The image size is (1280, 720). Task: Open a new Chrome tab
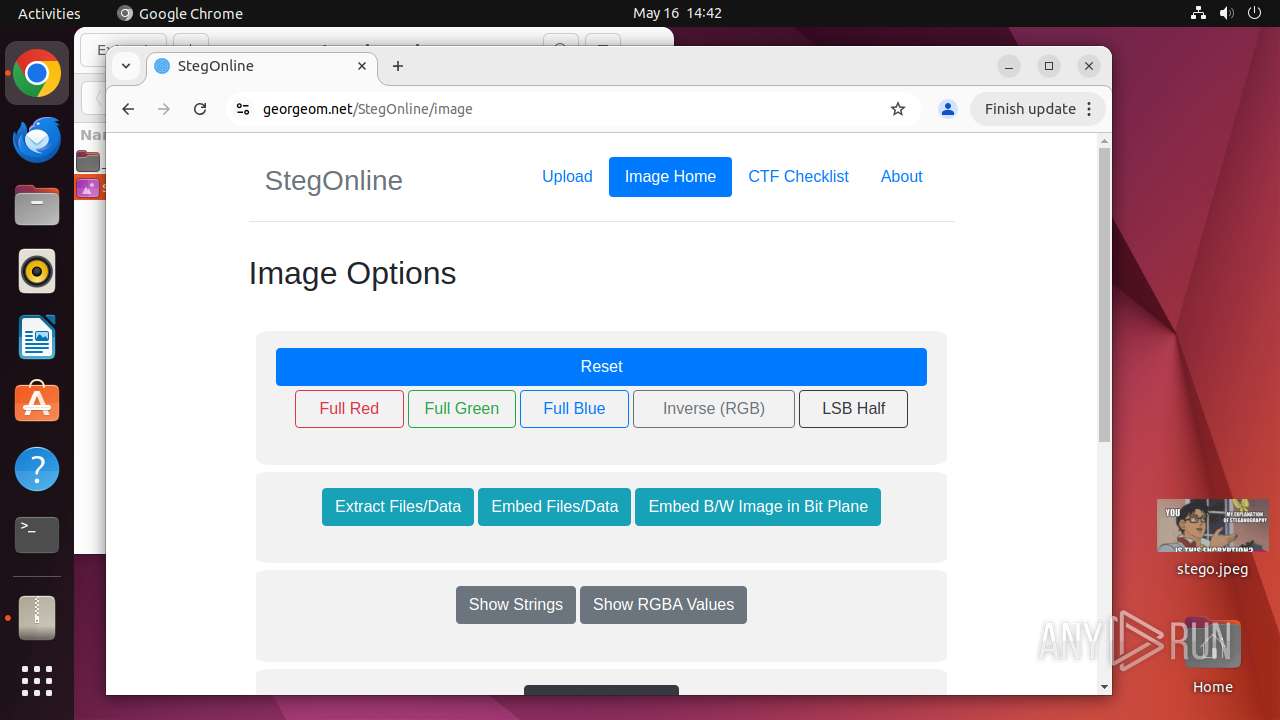coord(398,66)
